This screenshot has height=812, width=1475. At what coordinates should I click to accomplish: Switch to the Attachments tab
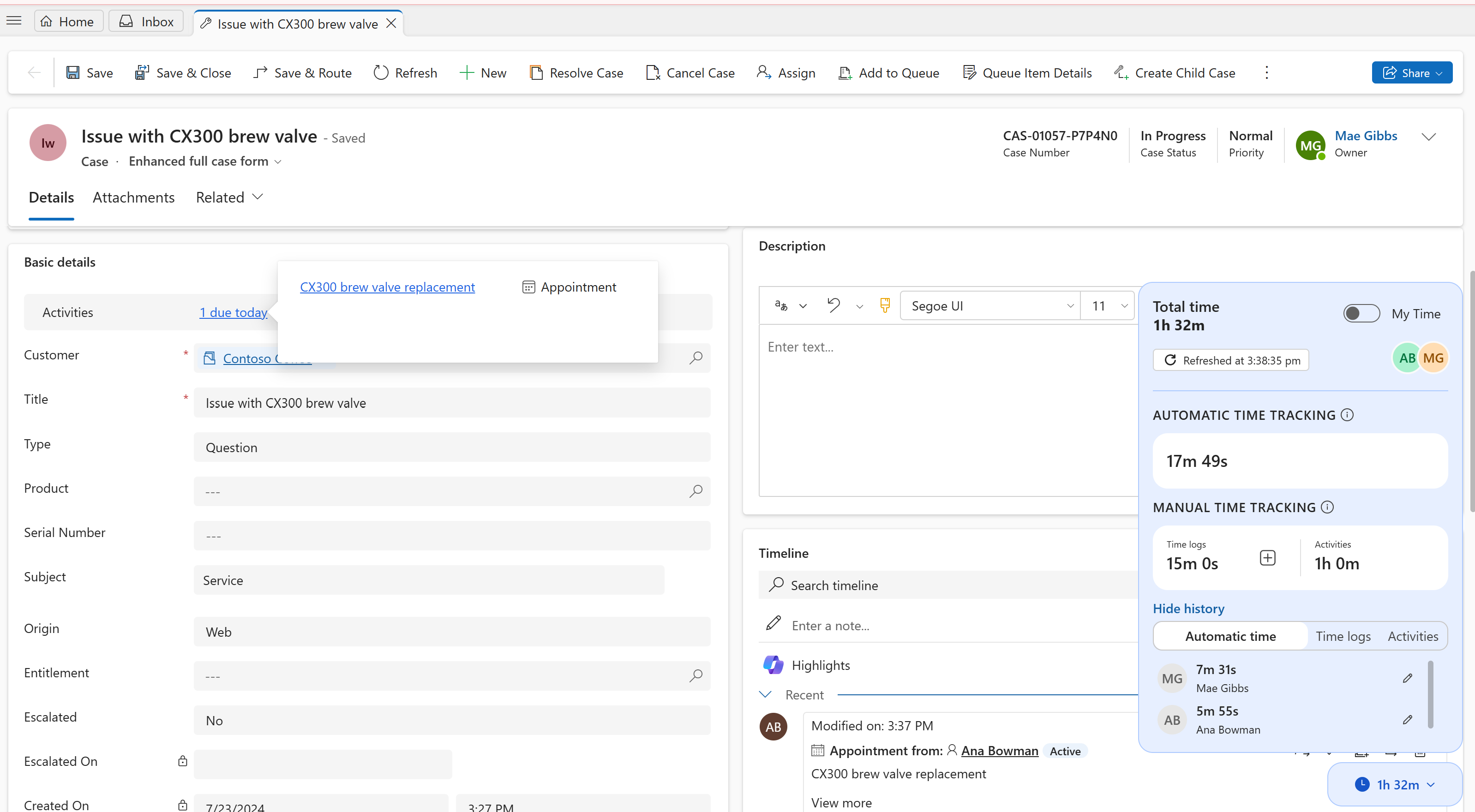coord(133,197)
